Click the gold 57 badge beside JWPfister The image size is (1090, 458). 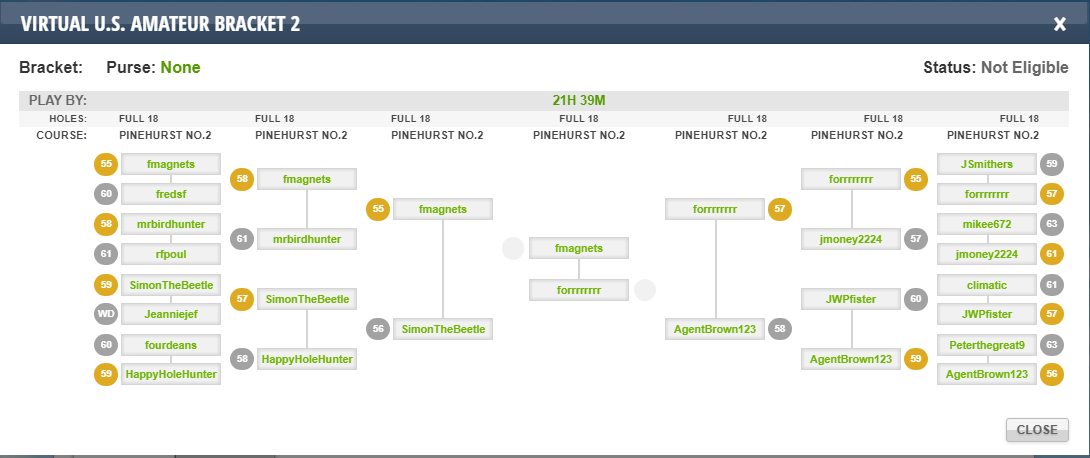[x=1052, y=314]
